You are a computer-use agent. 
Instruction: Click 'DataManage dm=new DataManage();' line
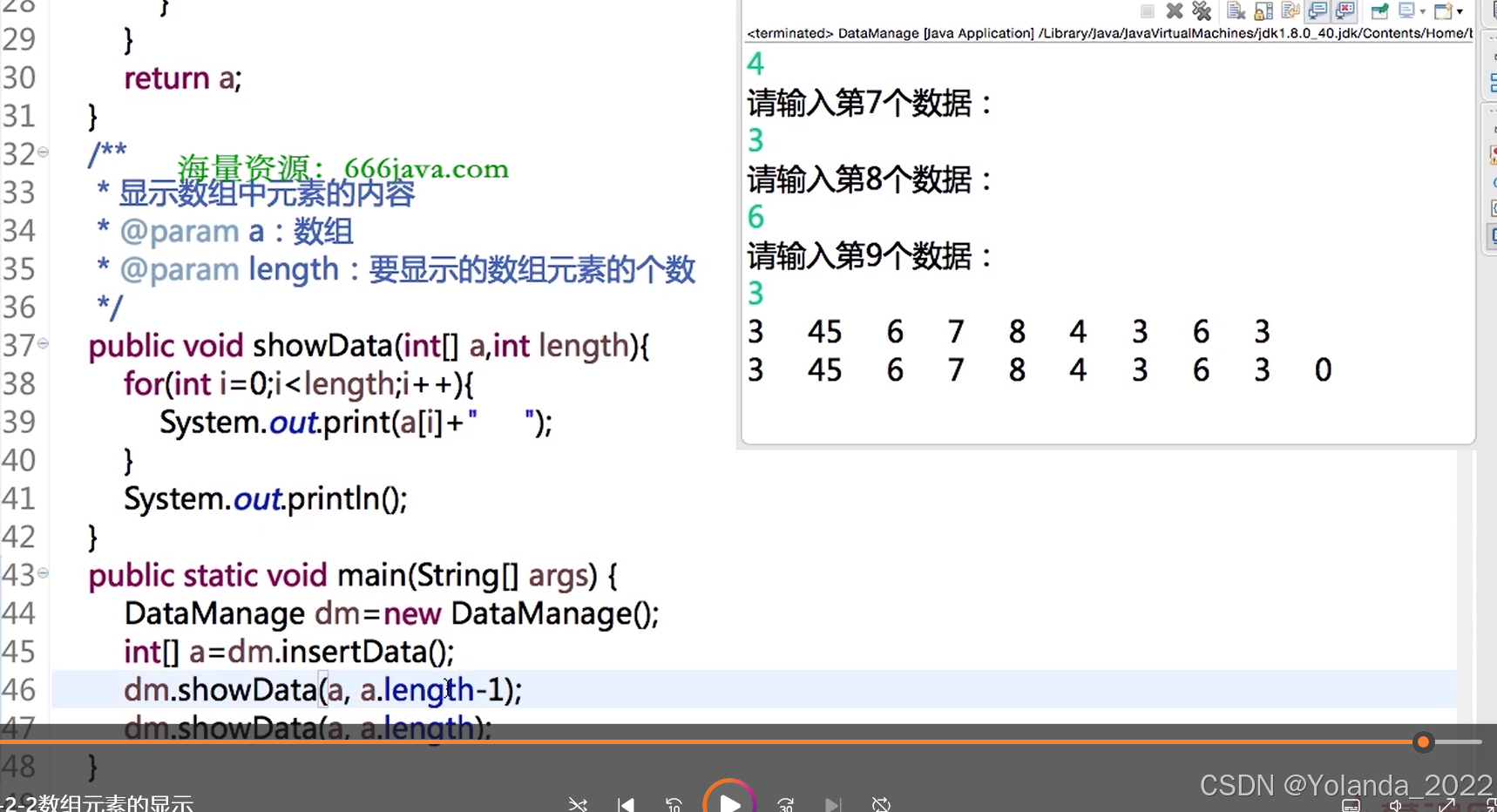point(391,614)
